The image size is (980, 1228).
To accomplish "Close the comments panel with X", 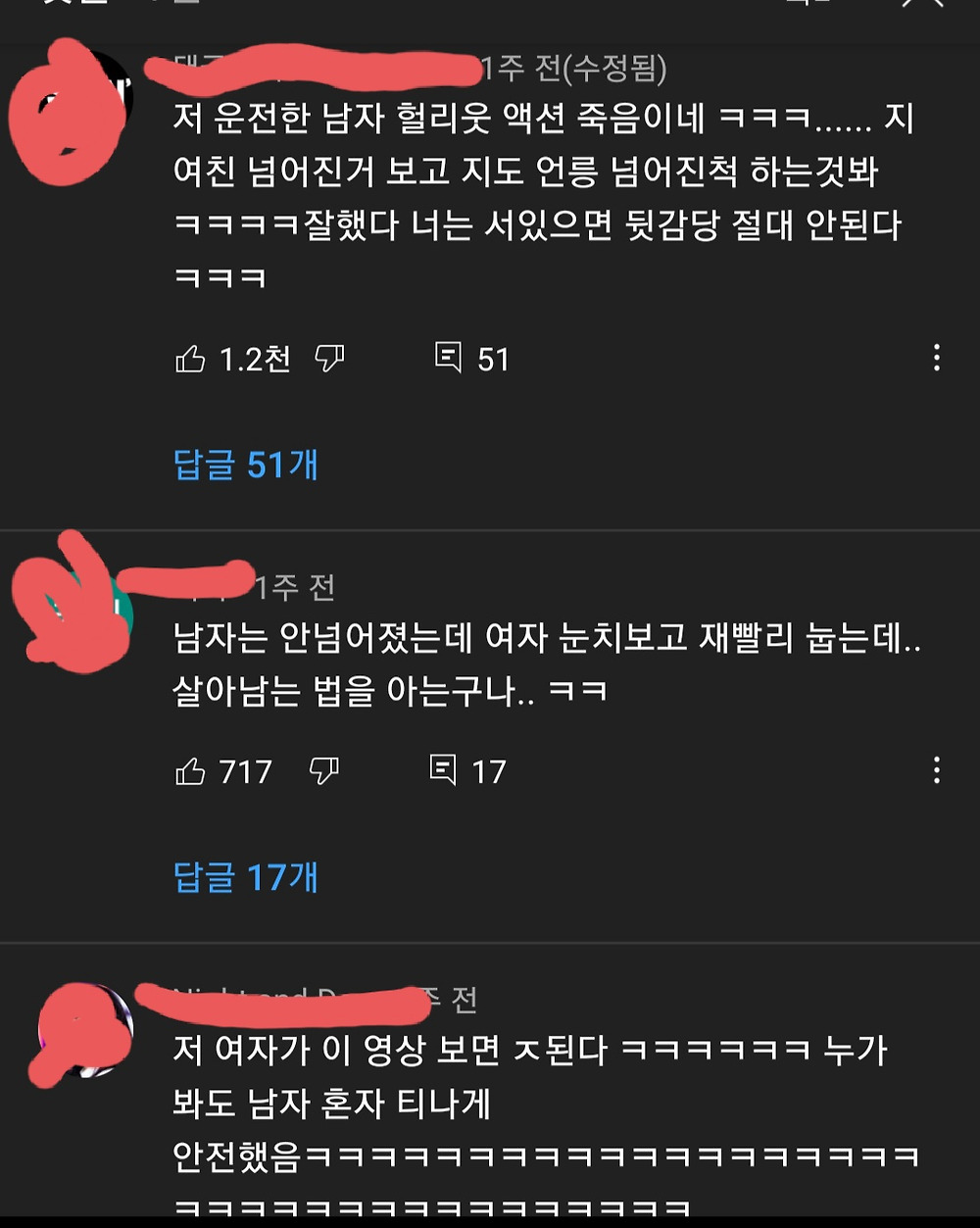I will (923, 4).
